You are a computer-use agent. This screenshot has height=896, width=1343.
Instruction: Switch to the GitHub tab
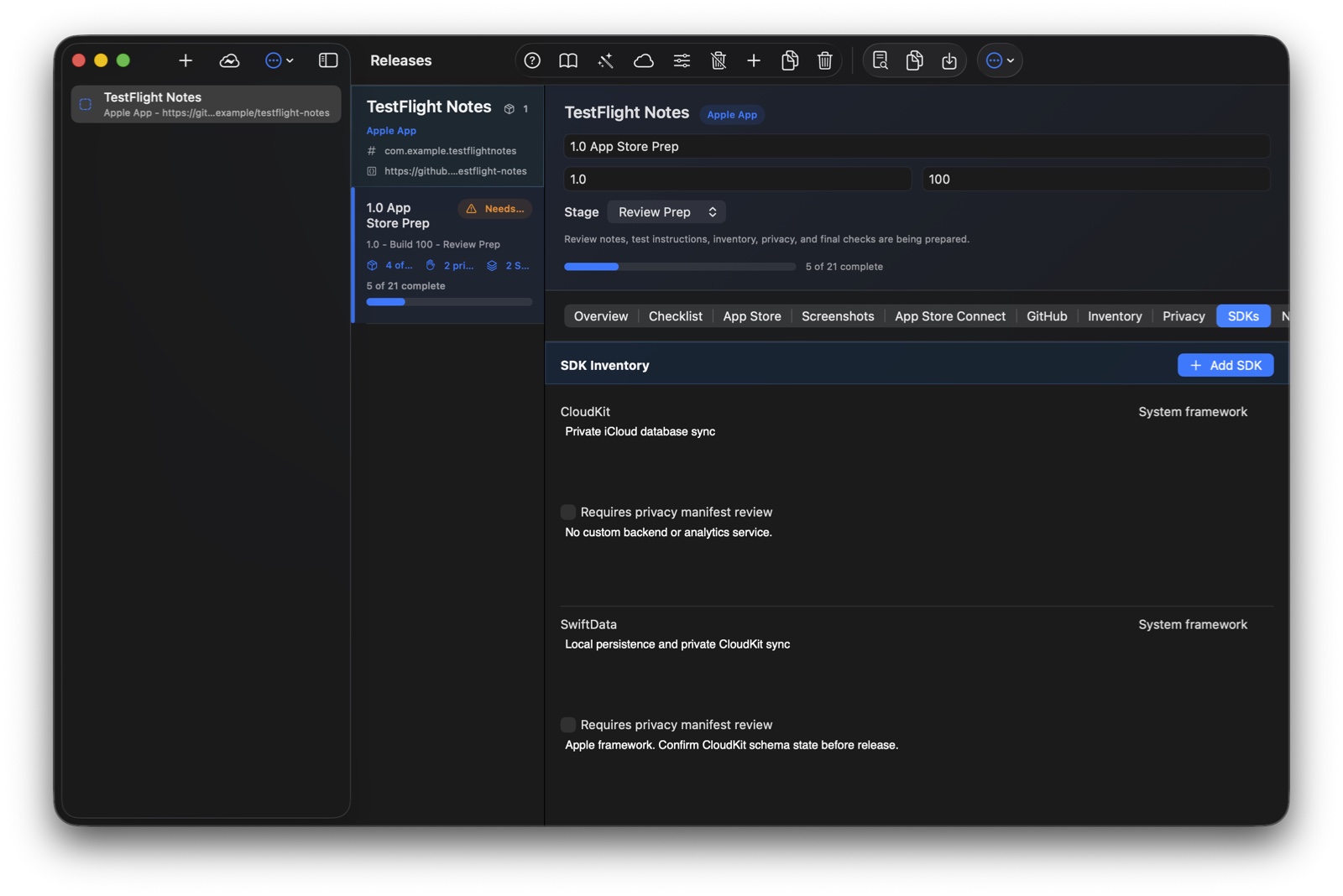[x=1047, y=316]
